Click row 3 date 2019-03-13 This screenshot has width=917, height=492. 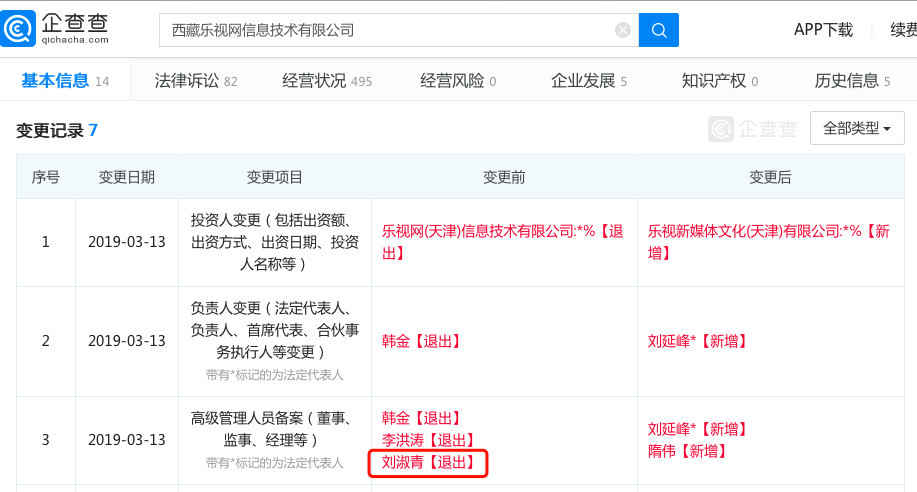point(127,440)
